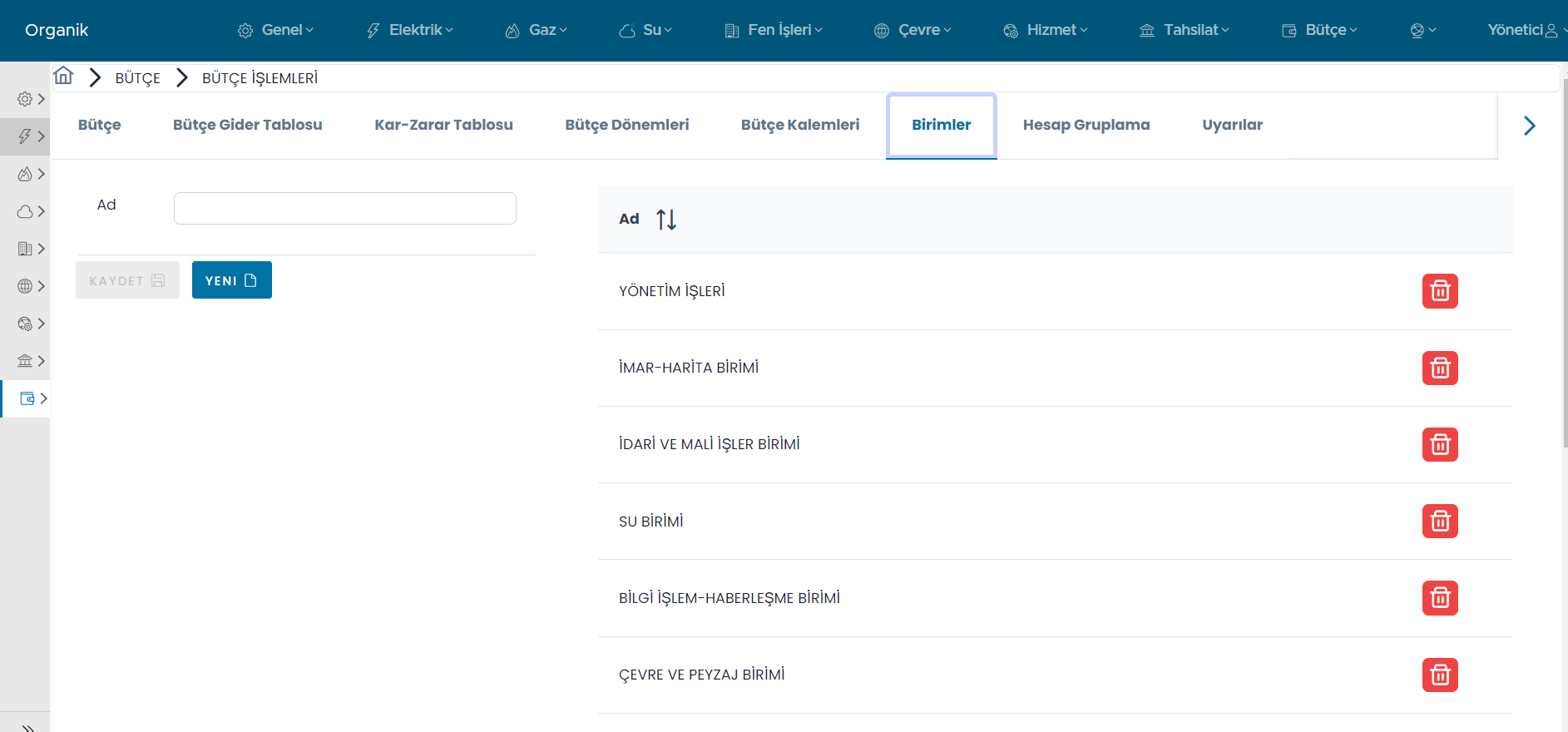
Task: Sort the list by Ad column arrows
Action: point(665,220)
